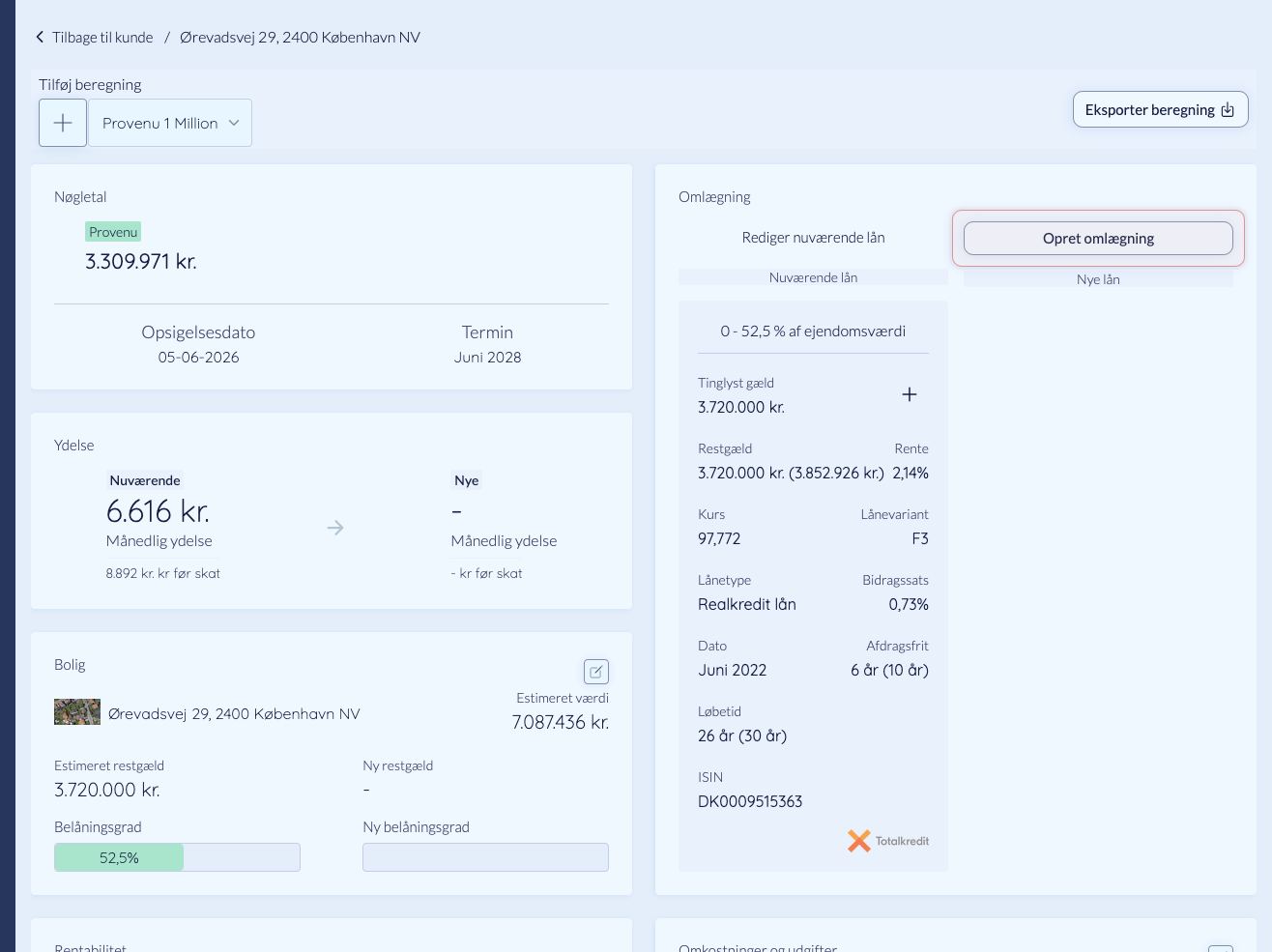Click the Rente value 2,14%

coord(911,473)
